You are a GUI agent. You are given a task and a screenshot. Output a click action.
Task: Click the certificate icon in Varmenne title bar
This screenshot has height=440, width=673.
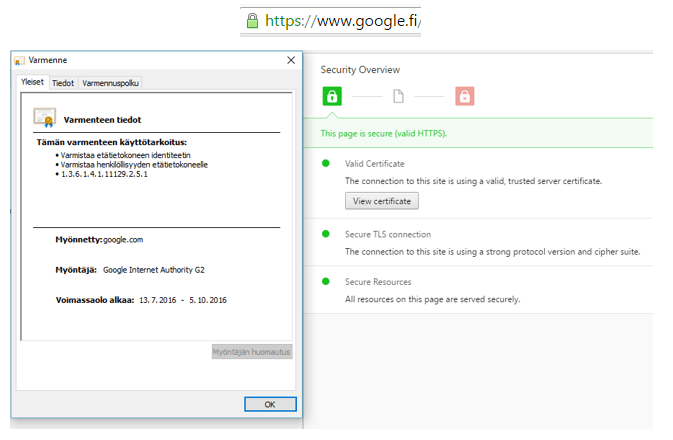(19, 61)
